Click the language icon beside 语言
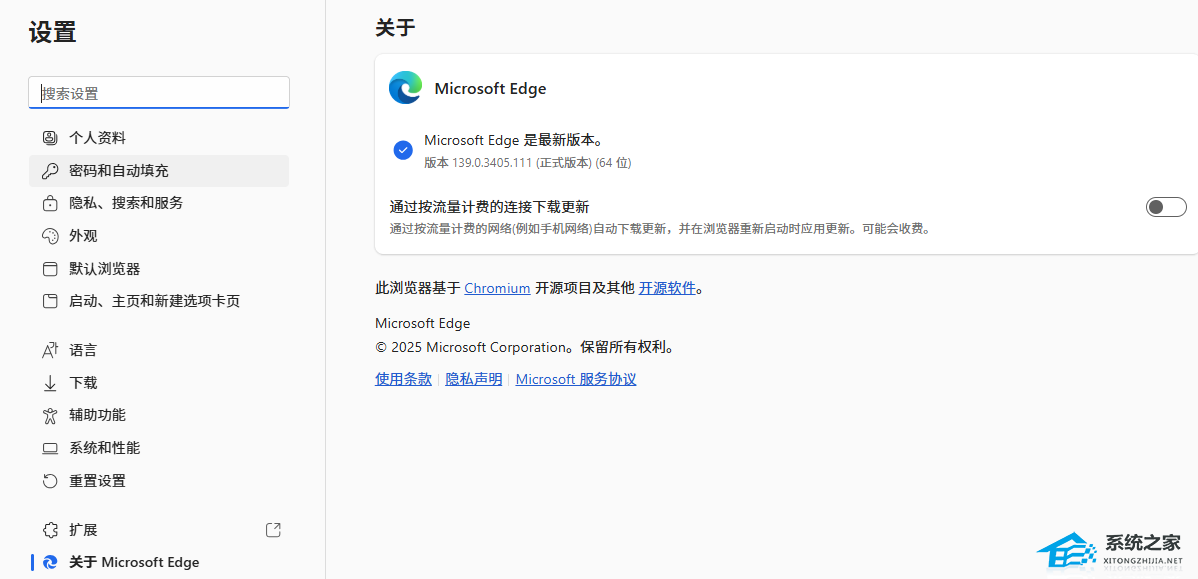 pos(50,351)
